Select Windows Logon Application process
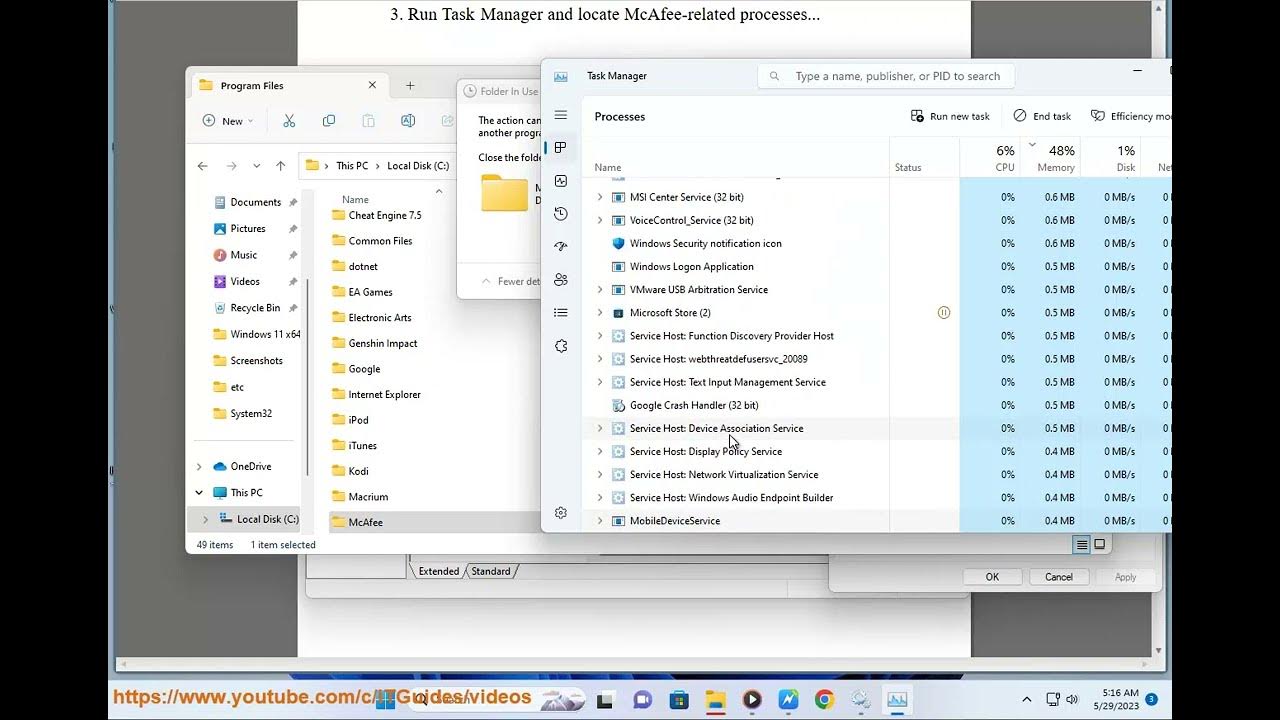The width and height of the screenshot is (1280, 720). click(691, 266)
